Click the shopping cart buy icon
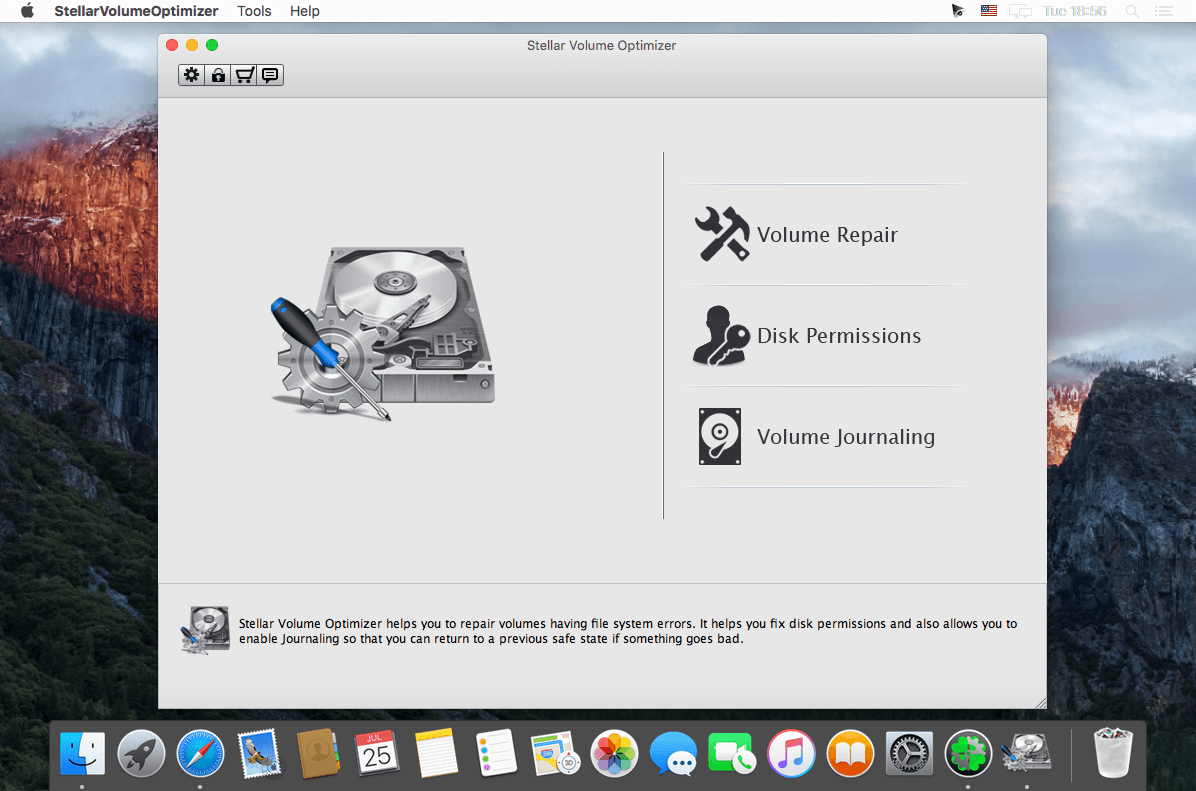Screen dimensions: 1196x791 [244, 75]
